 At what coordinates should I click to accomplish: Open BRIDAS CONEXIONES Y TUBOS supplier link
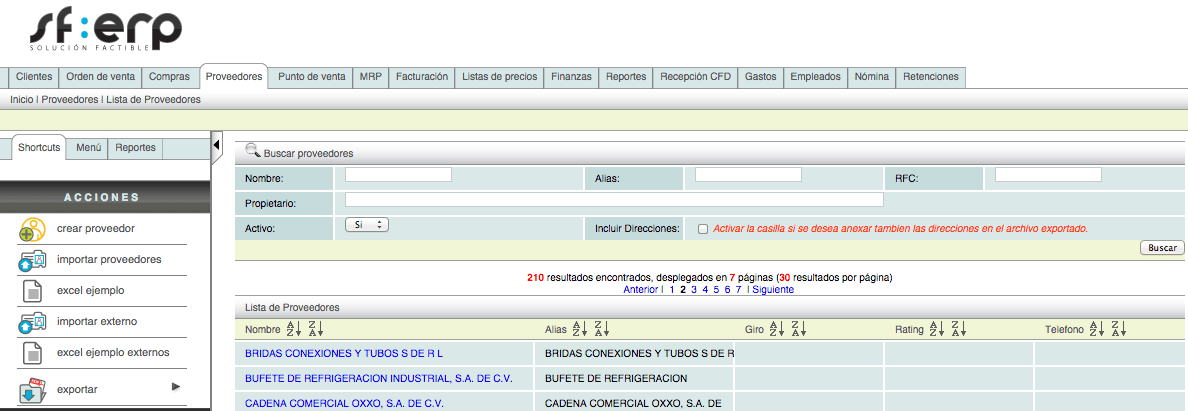[x=343, y=354]
